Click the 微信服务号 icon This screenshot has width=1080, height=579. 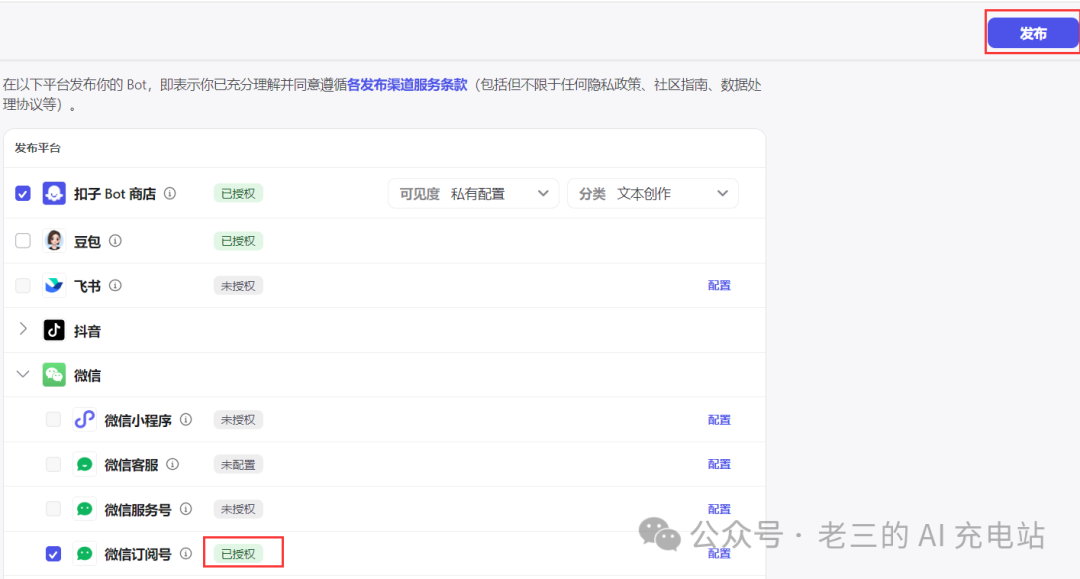tap(84, 509)
